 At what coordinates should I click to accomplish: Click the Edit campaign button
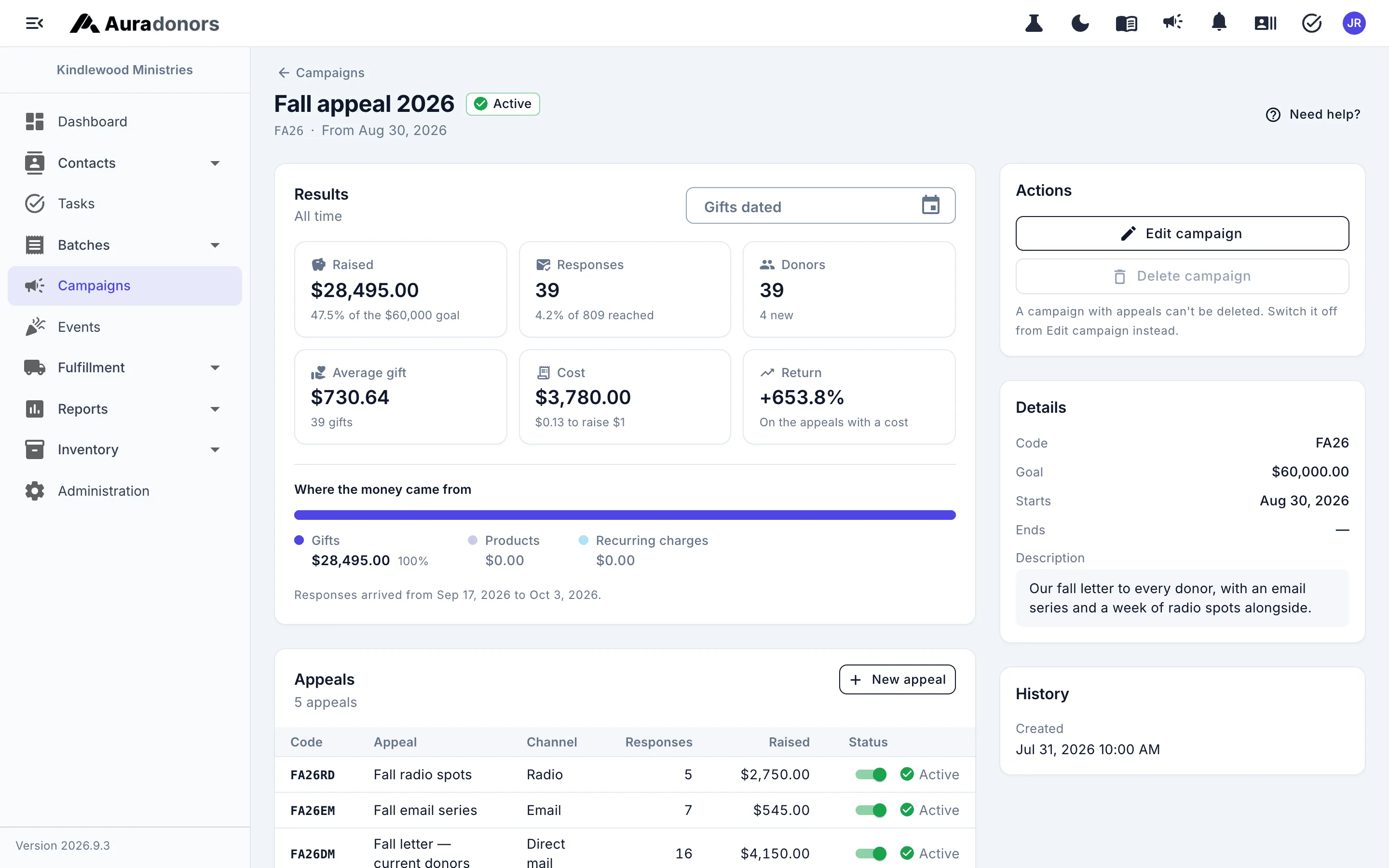(x=1182, y=234)
